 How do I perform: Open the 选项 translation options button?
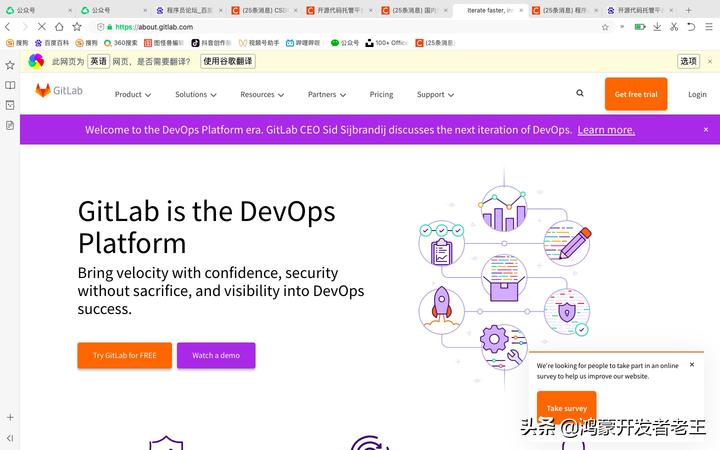(688, 61)
